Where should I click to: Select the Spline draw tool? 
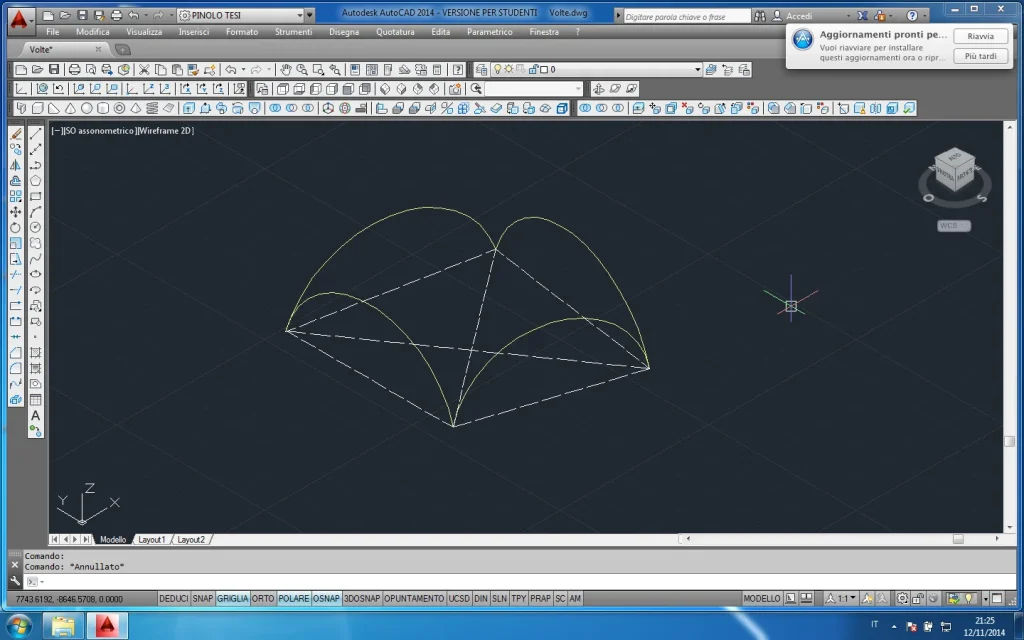coord(35,259)
